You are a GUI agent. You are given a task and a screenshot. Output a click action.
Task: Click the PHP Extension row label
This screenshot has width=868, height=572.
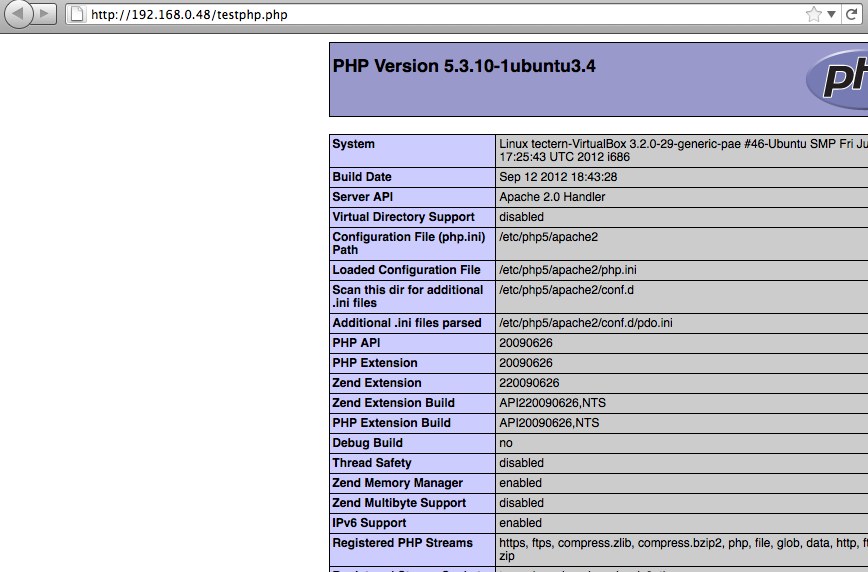[x=375, y=363]
